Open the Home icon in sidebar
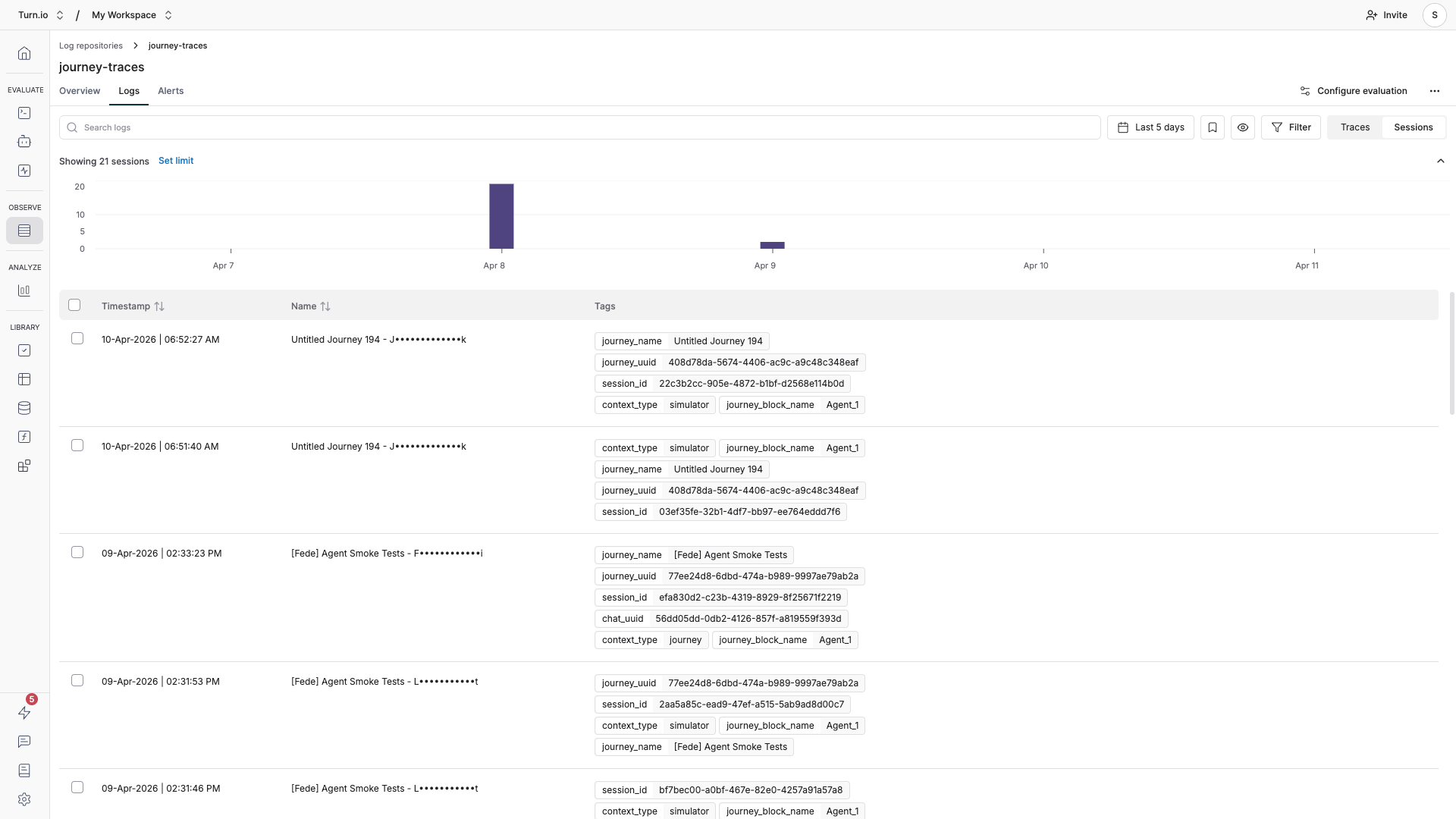 tap(24, 53)
